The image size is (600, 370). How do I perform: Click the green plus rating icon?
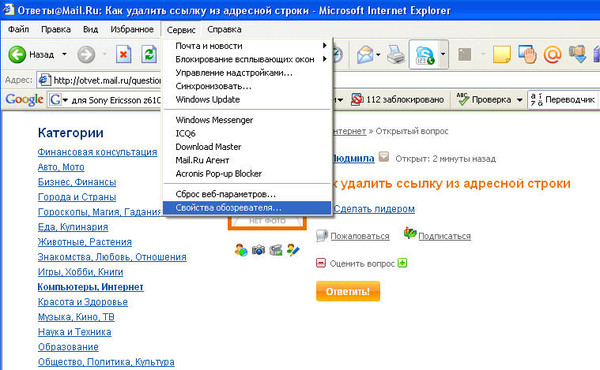[x=402, y=263]
